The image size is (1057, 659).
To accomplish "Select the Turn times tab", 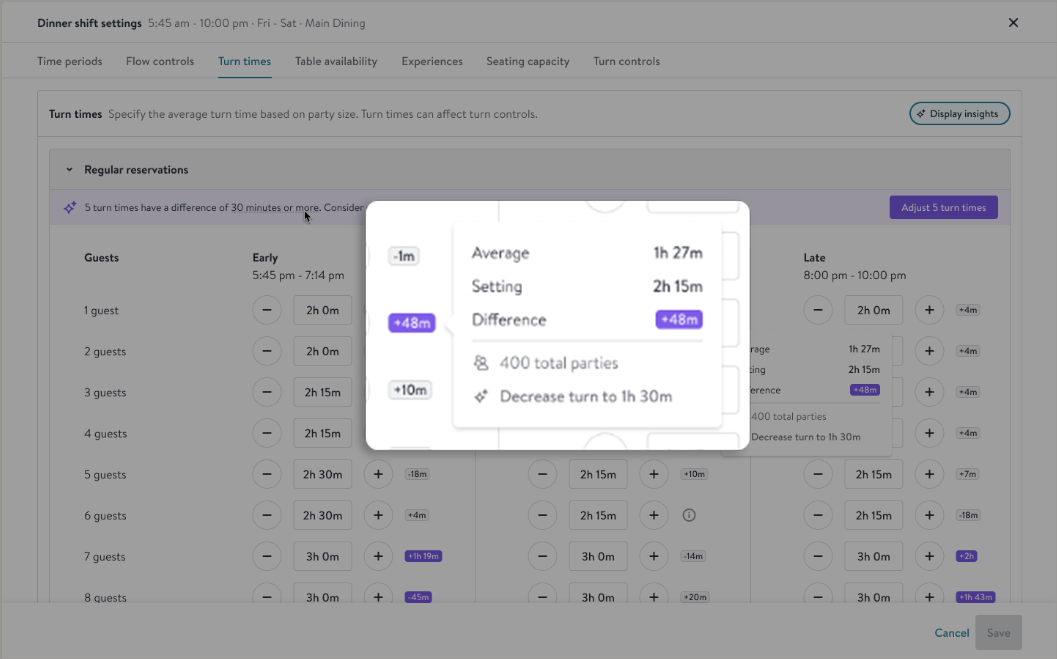I will [245, 61].
